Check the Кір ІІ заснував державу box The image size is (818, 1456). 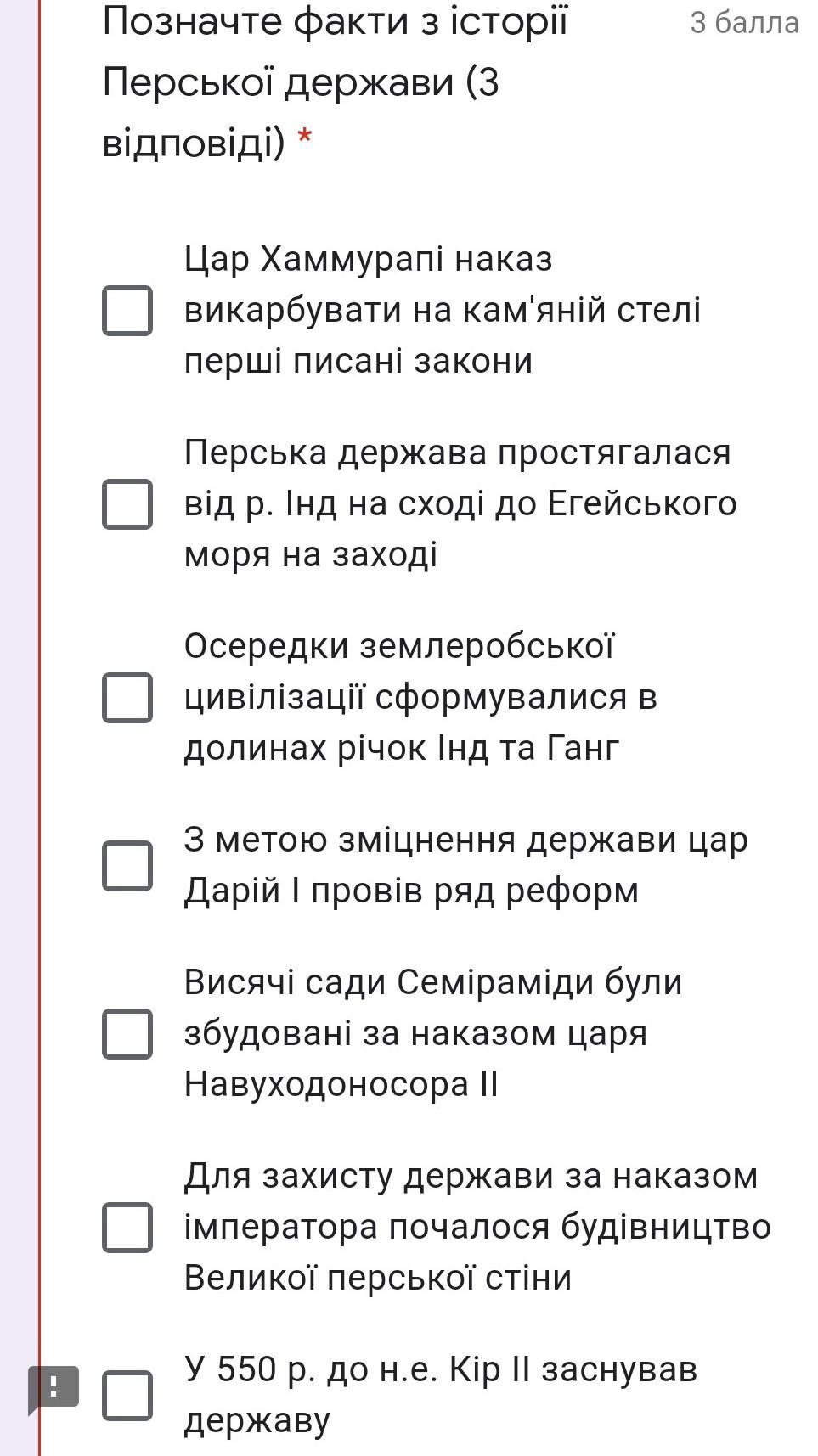[127, 1396]
